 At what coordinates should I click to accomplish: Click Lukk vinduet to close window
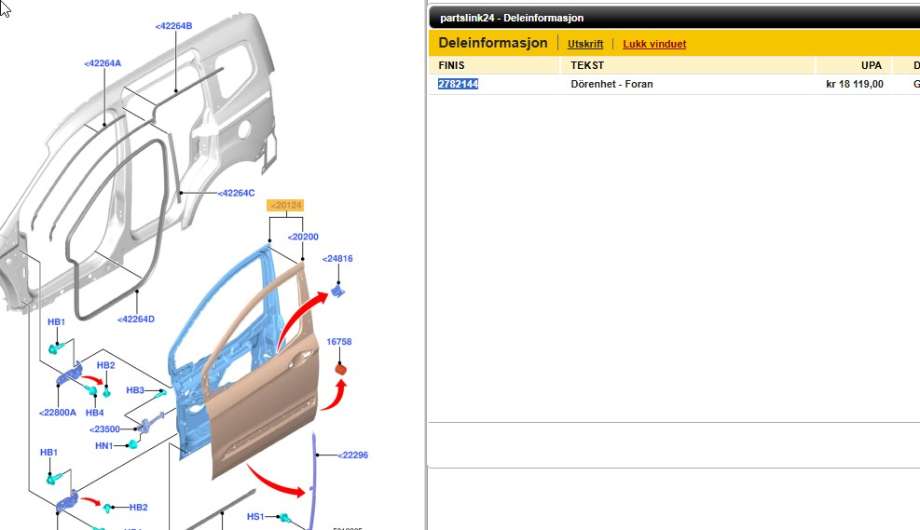[654, 44]
